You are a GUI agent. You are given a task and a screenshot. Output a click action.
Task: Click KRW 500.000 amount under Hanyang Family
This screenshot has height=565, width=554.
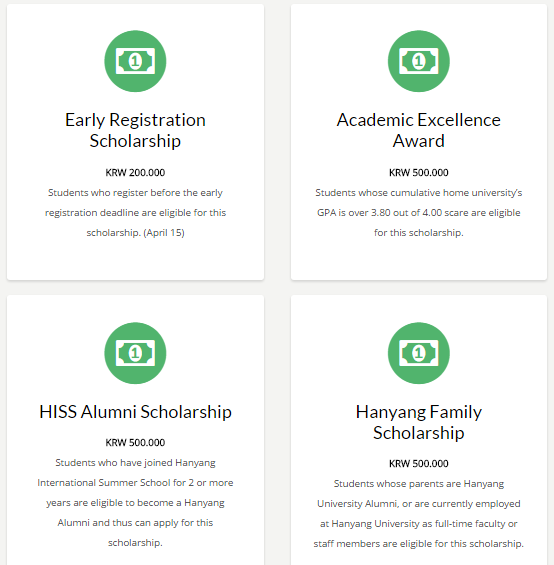click(x=418, y=463)
